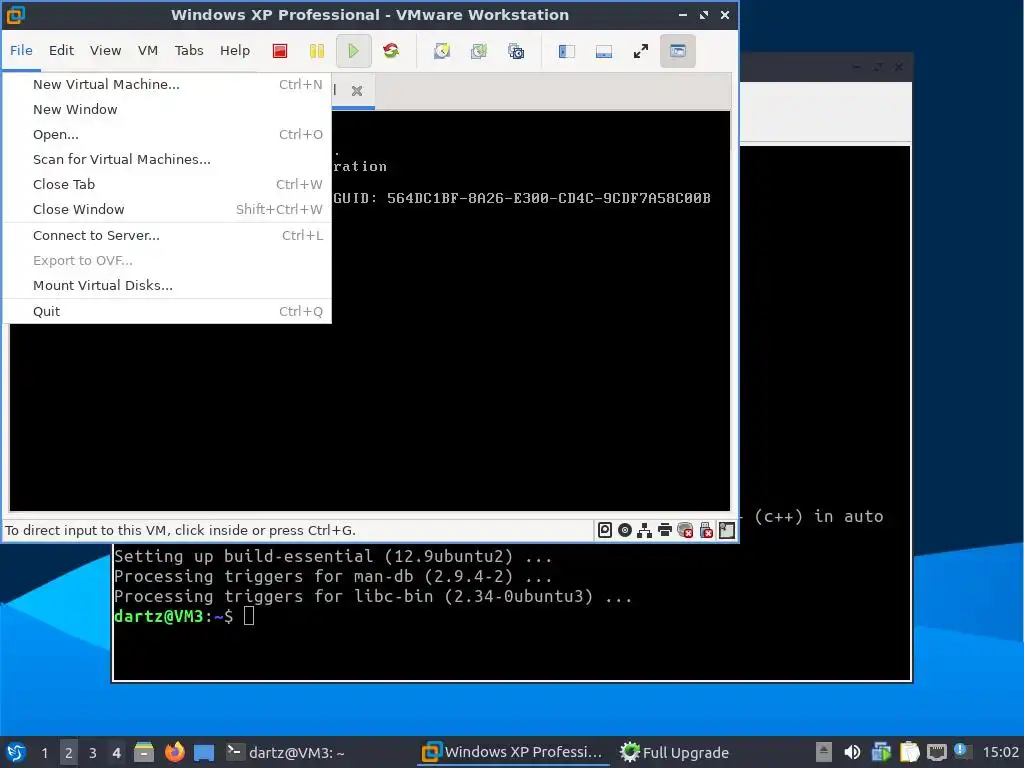The width and height of the screenshot is (1024, 768).
Task: Choose New Virtual Machine... from File menu
Action: point(167,84)
